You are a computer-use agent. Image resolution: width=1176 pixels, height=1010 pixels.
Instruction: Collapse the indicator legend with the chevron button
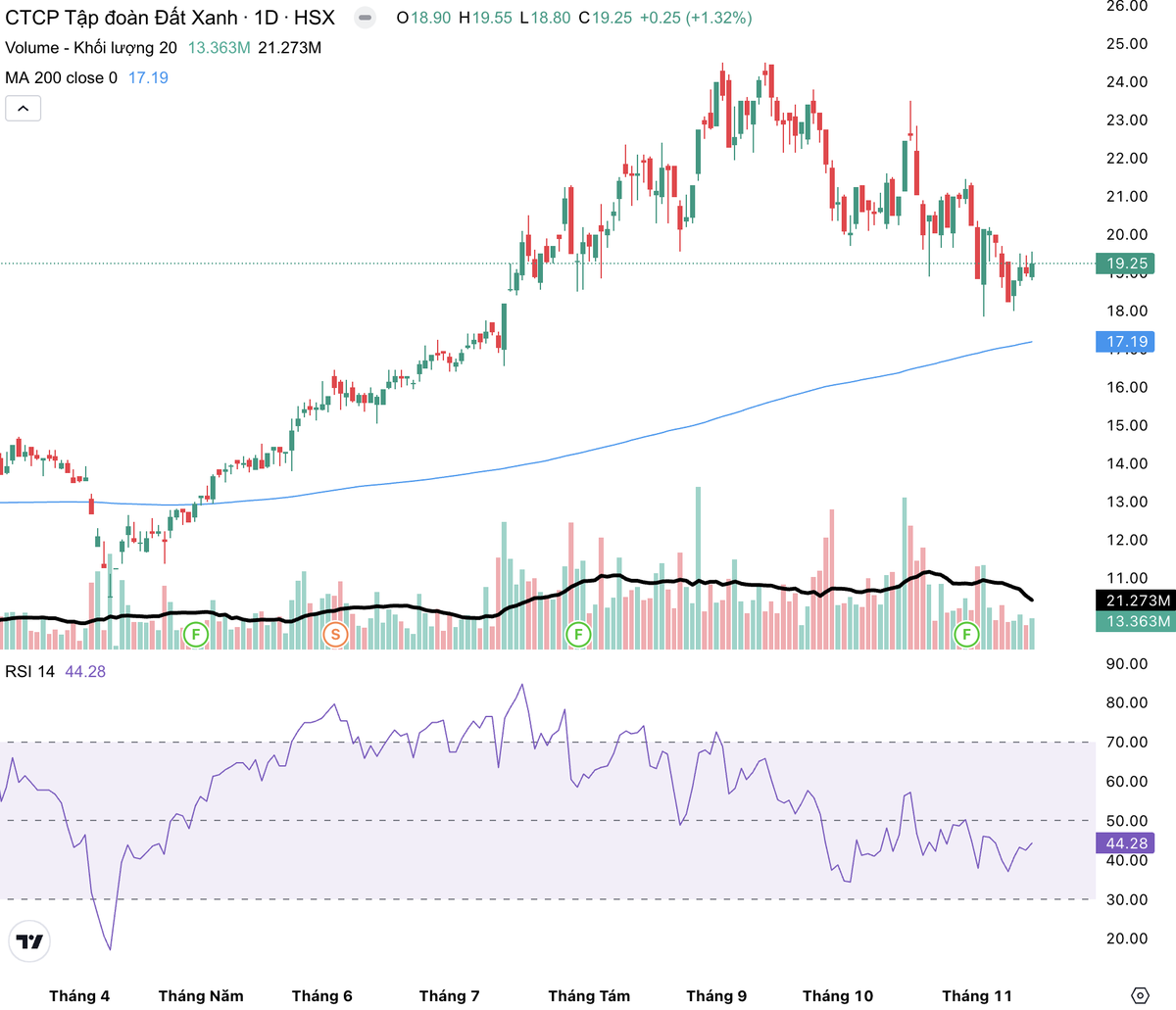23,108
